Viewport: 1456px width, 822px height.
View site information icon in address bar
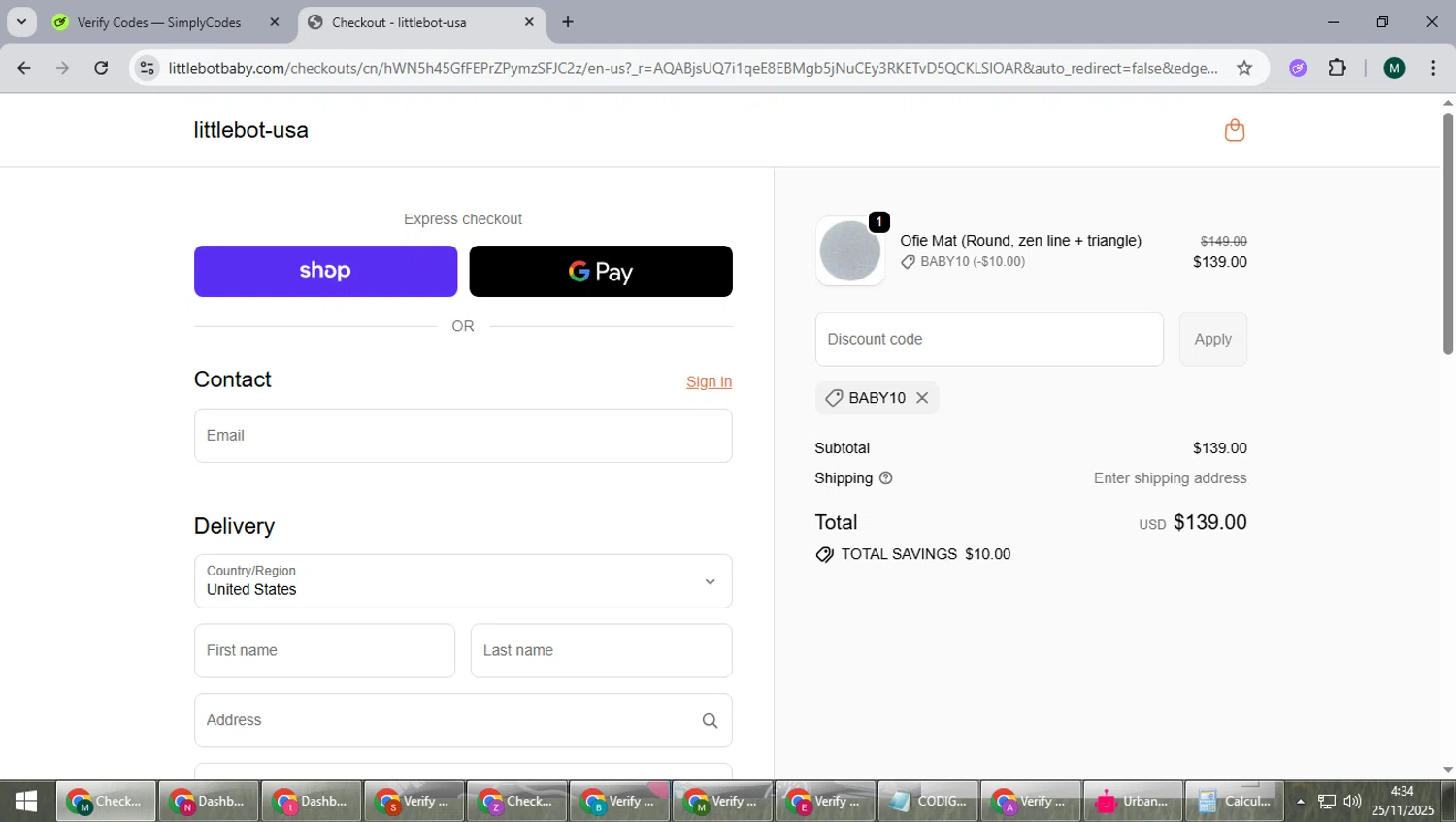point(147,68)
